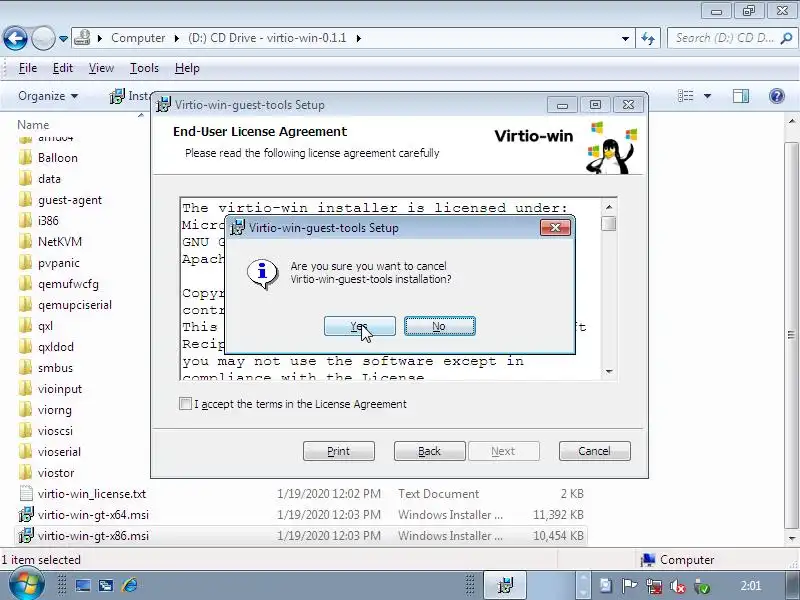Screen dimensions: 800x600
Task: Click the Explorer file list scroll-up arrow
Action: pyautogui.click(x=791, y=121)
